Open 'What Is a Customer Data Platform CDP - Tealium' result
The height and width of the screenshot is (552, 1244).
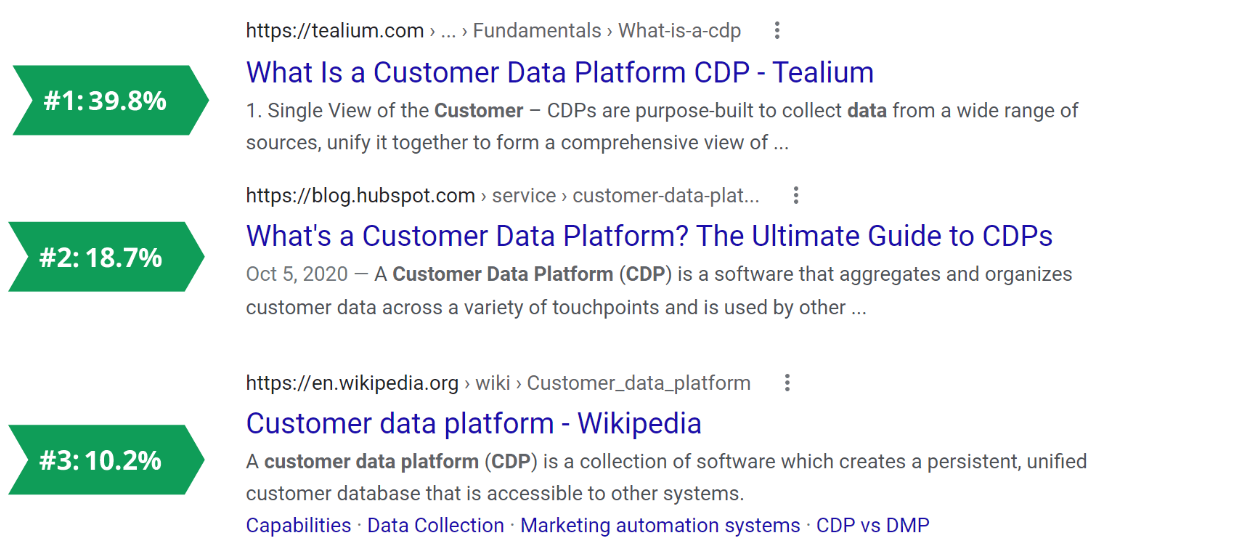coord(560,72)
